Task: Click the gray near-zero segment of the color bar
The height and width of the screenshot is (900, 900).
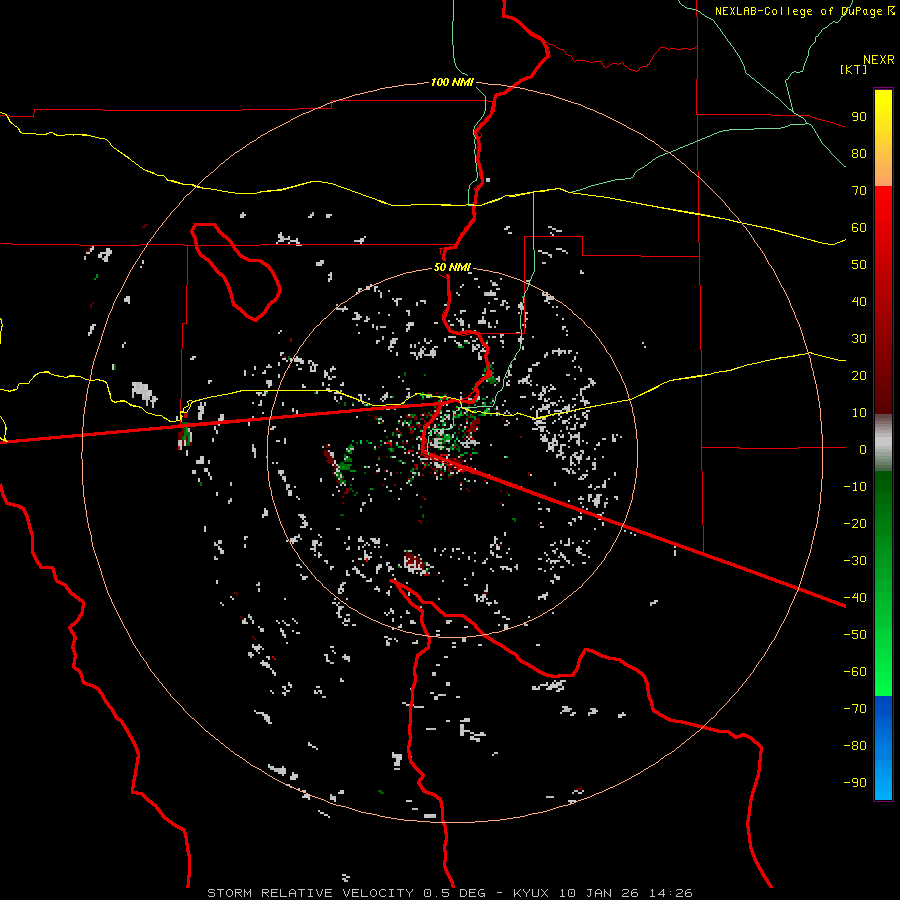Action: (x=883, y=443)
